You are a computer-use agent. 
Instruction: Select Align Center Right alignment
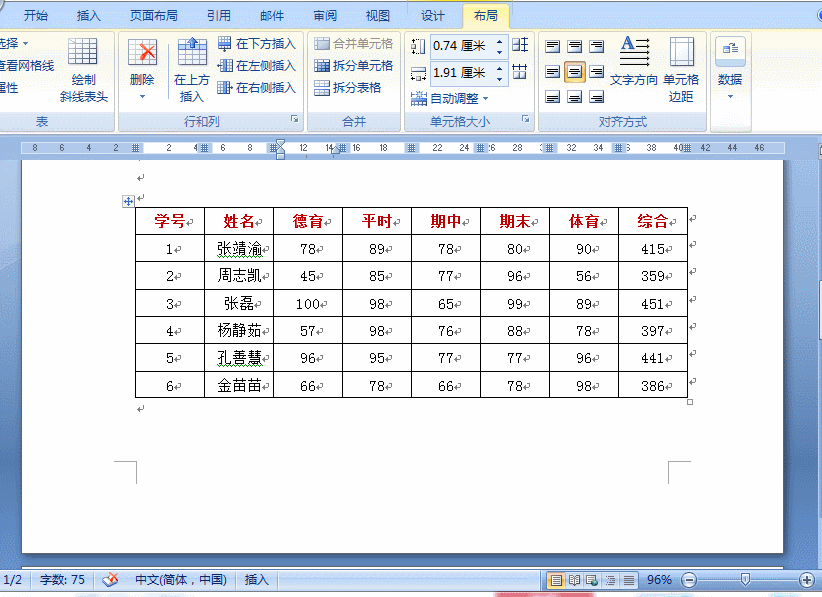(597, 72)
